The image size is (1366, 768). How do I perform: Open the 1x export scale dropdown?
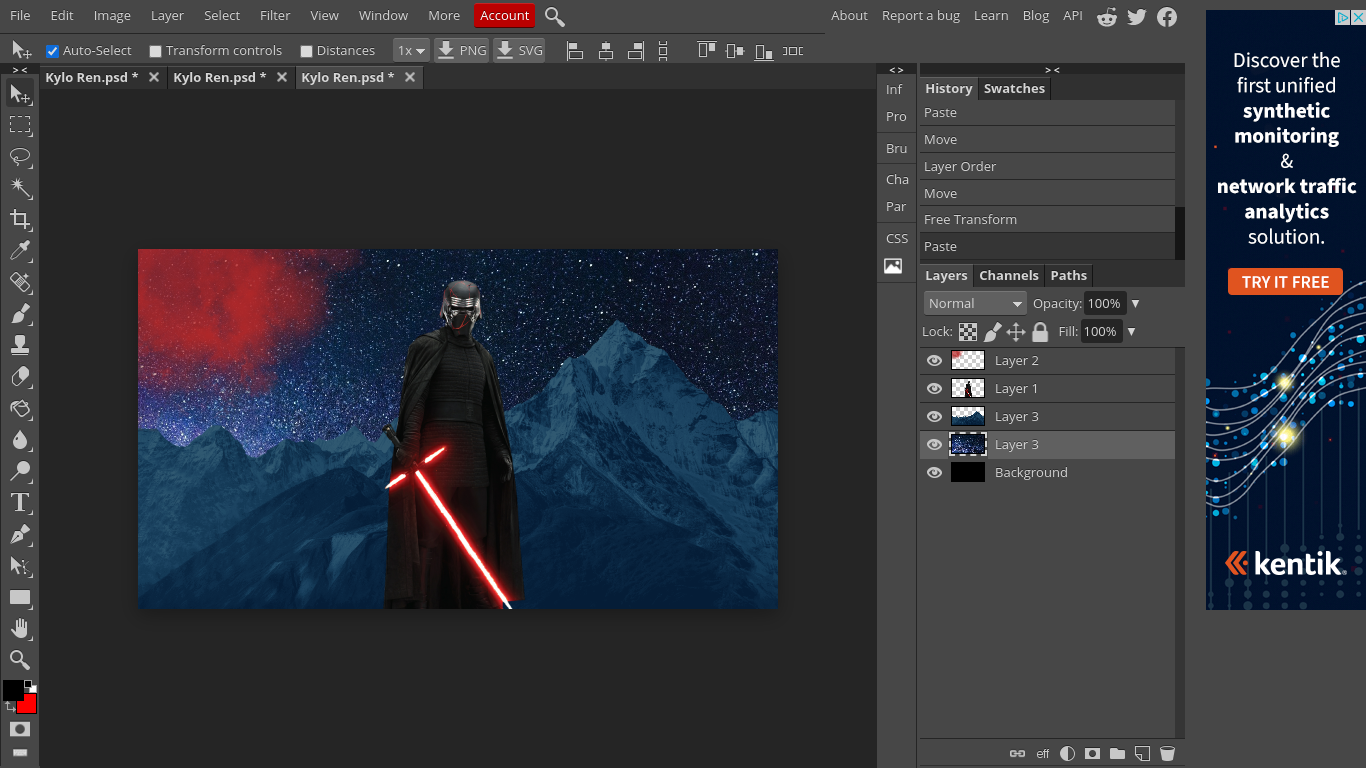pos(411,50)
